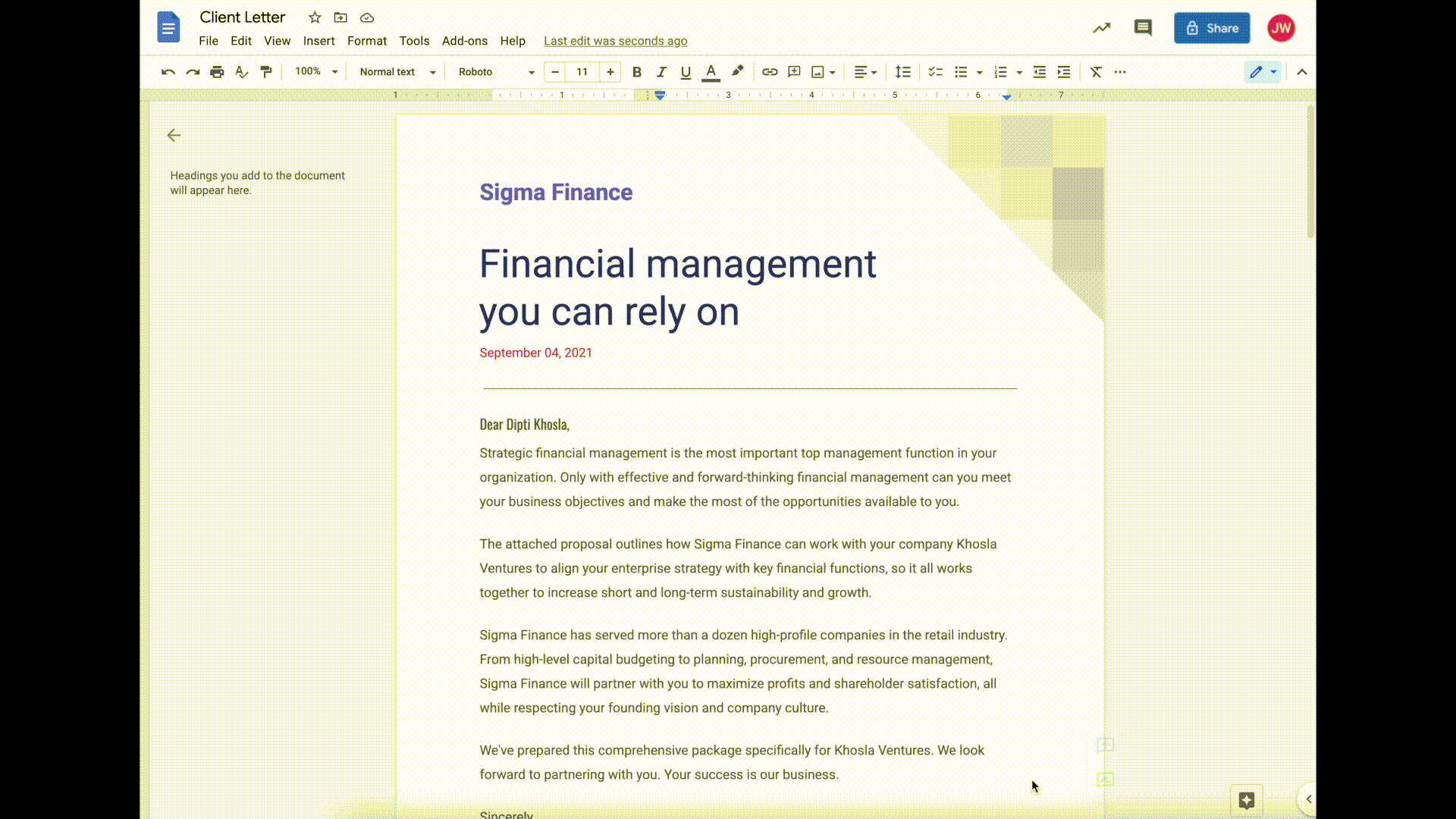Click the undo icon in toolbar
The width and height of the screenshot is (1456, 819).
click(x=168, y=72)
